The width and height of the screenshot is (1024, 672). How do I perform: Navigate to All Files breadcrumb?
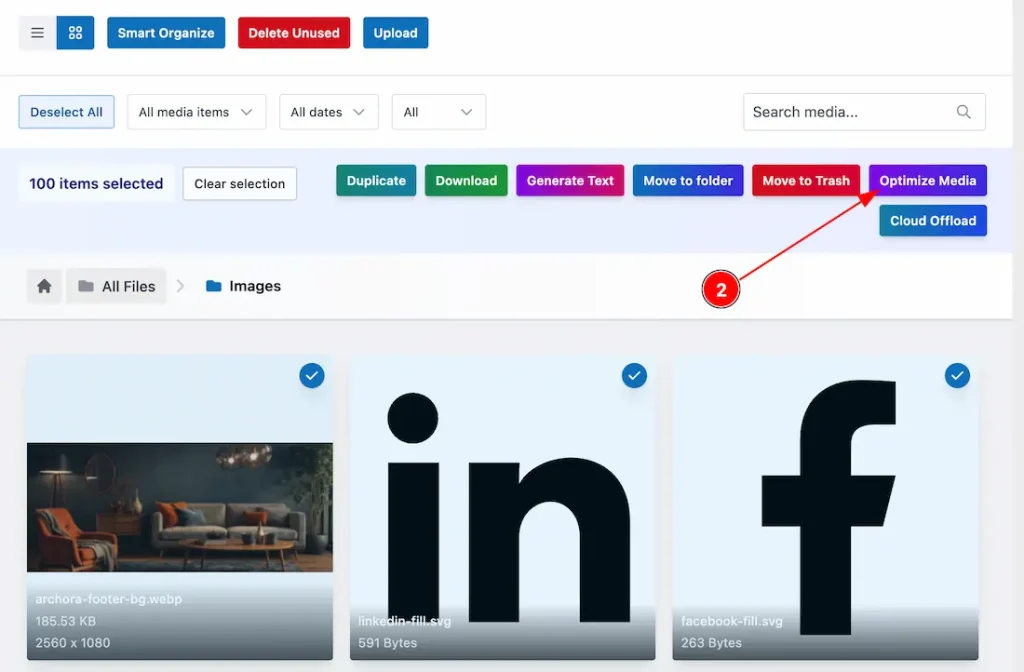116,286
